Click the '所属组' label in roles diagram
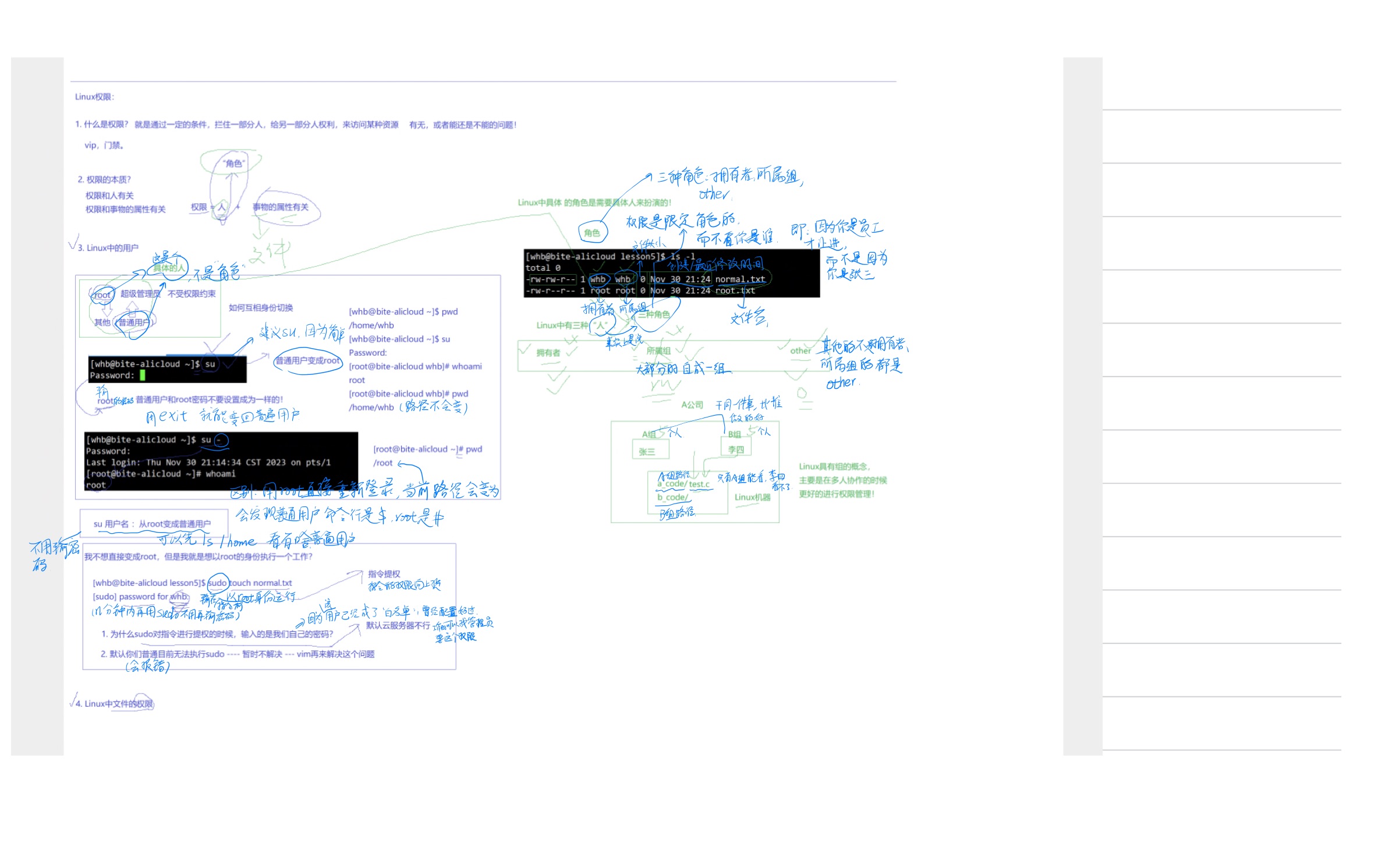The width and height of the screenshot is (1389, 868). coord(658,351)
